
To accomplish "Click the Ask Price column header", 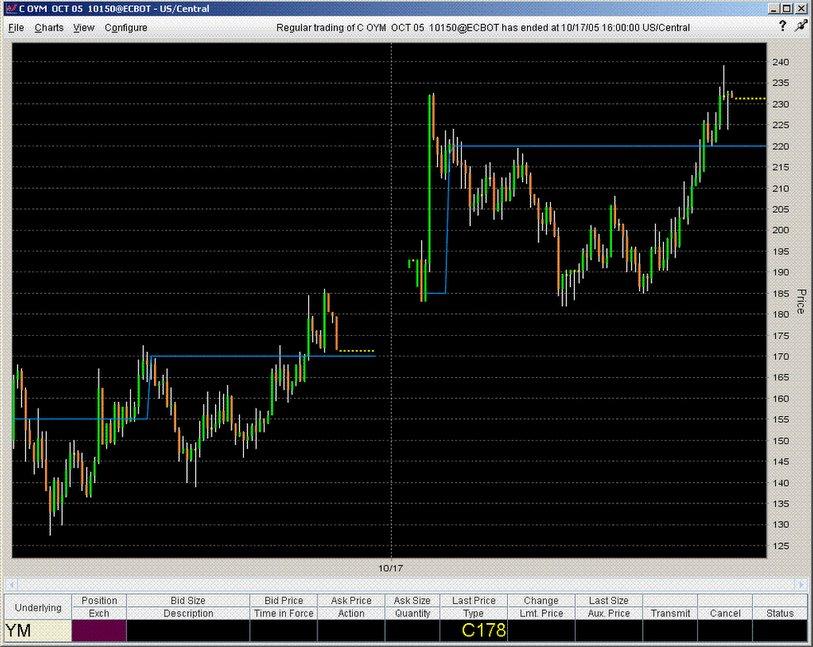I will (351, 600).
